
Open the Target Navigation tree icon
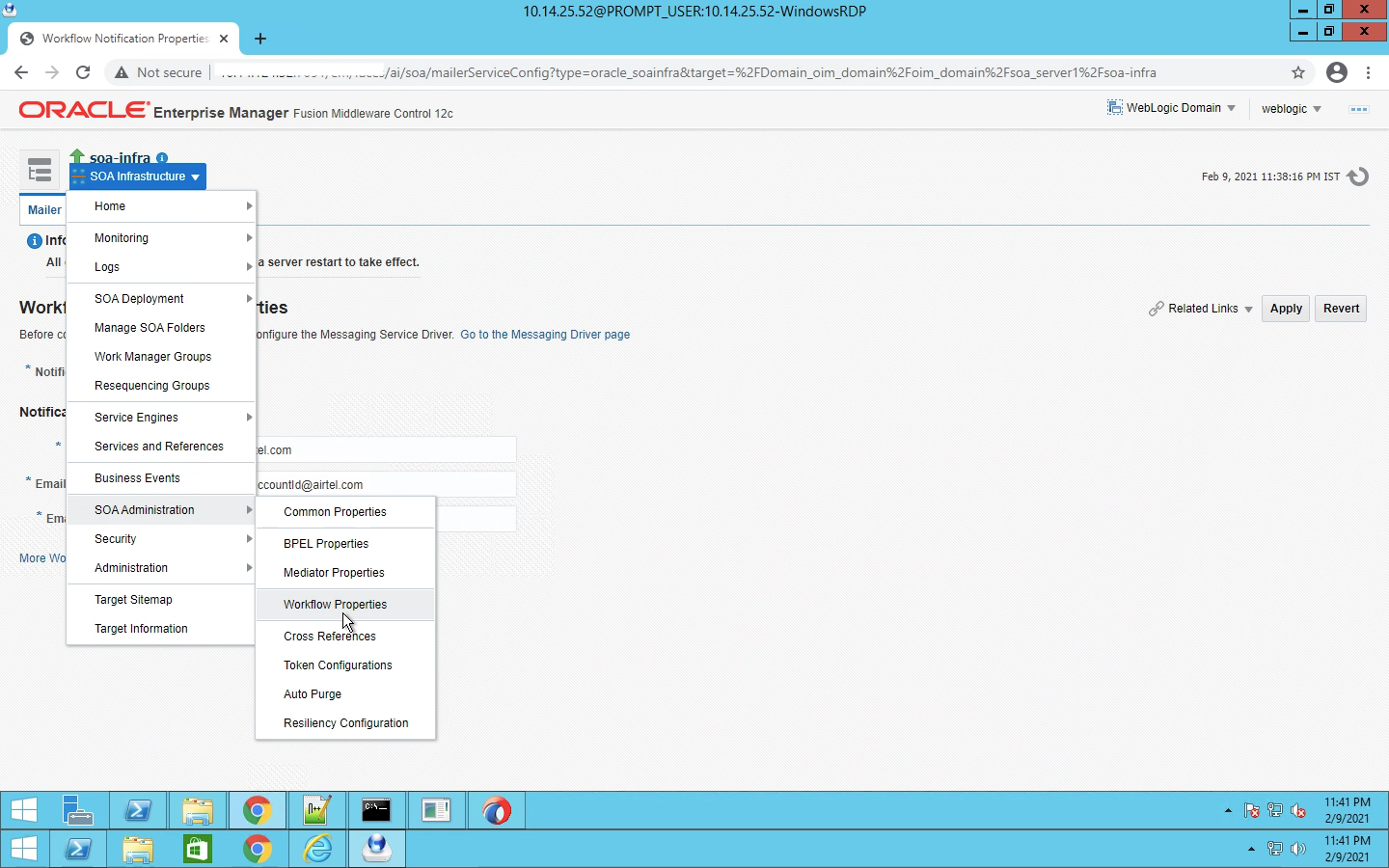pos(40,170)
